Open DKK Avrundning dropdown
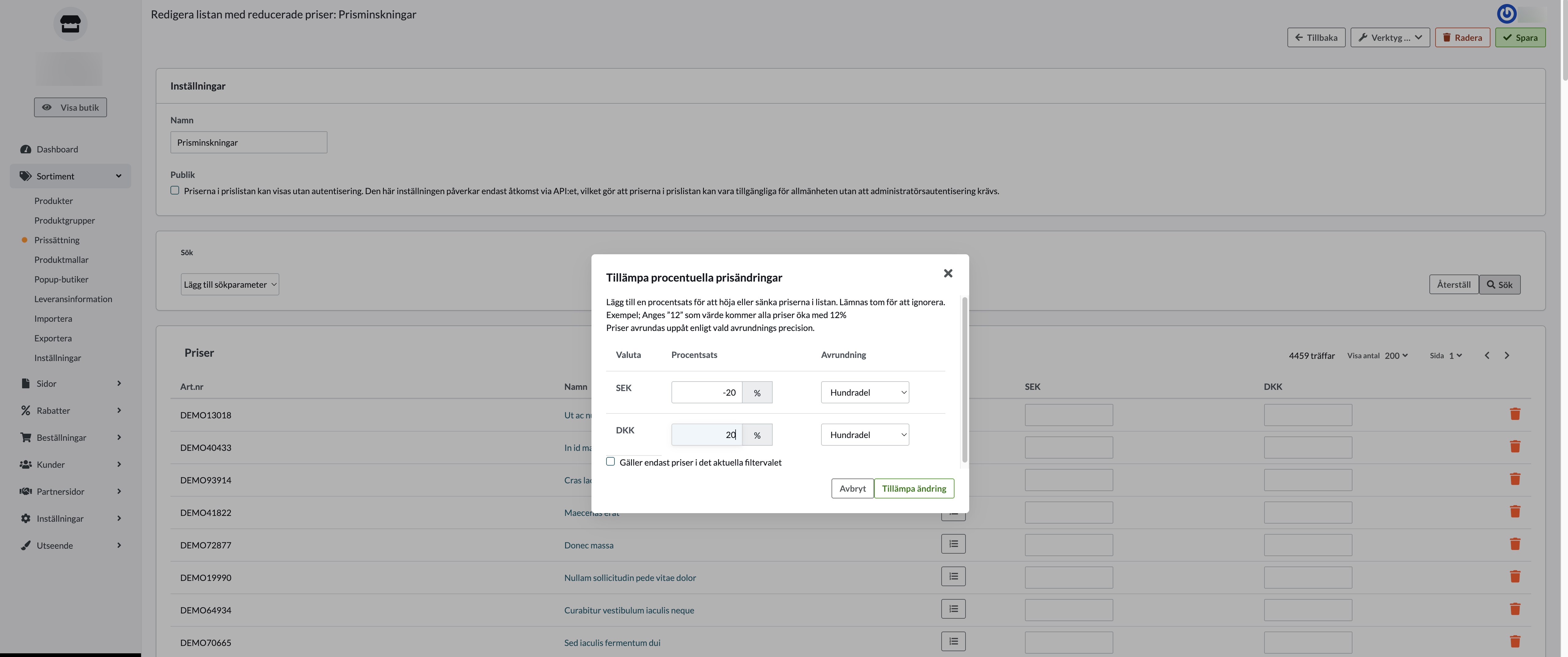 (x=864, y=435)
